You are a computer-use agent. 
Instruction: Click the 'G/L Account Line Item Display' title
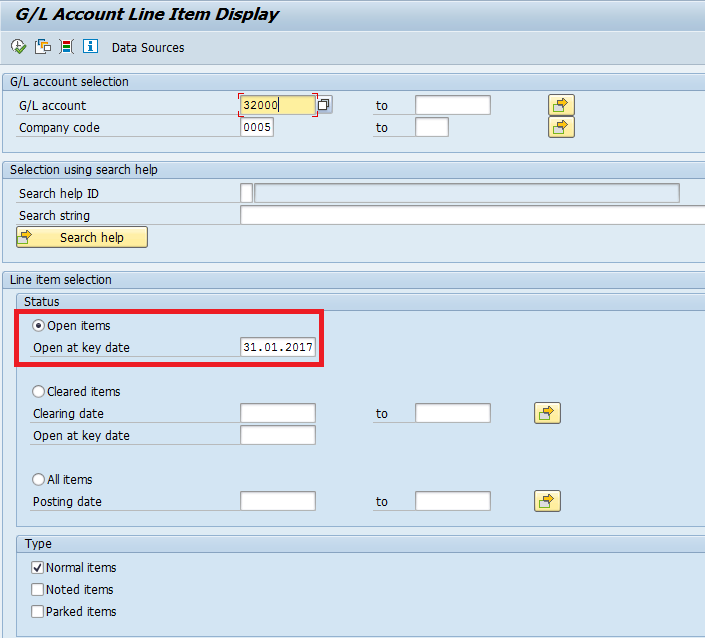[x=147, y=14]
